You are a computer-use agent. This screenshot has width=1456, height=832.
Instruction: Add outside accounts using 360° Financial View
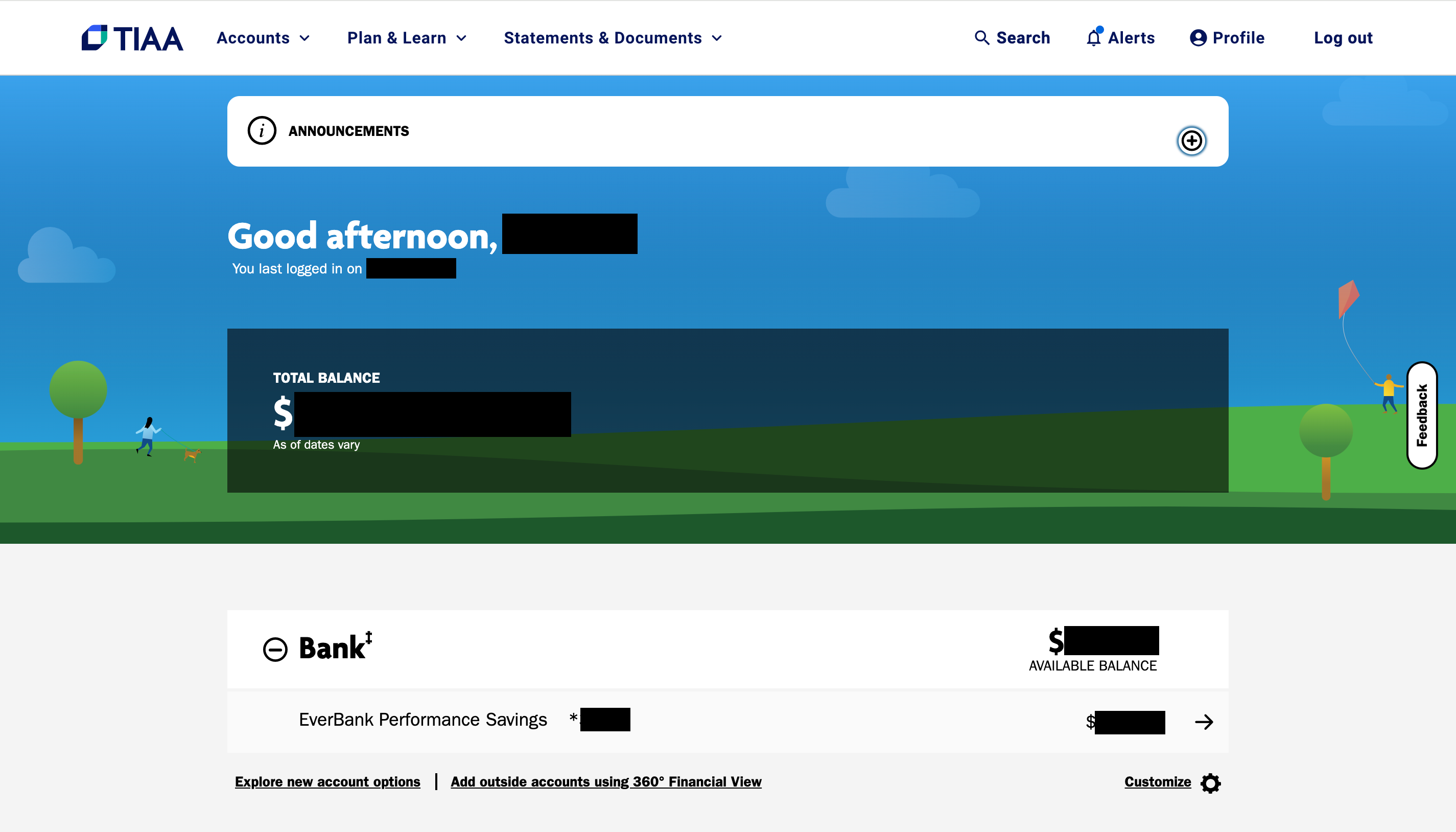tap(605, 781)
